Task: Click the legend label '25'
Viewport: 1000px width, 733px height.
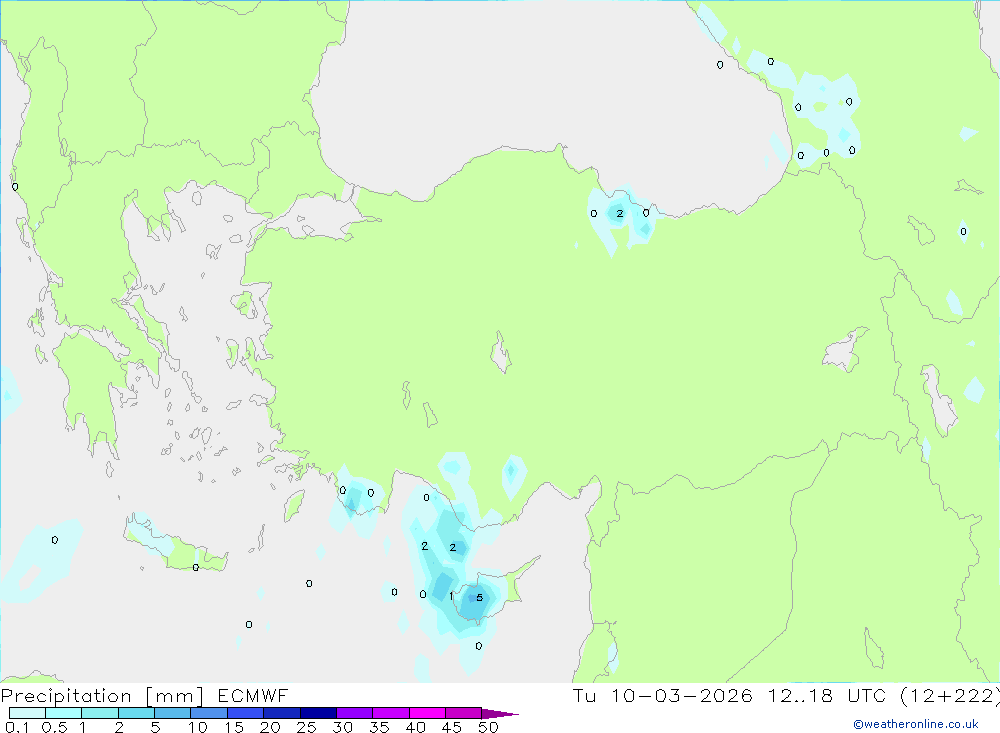Action: pyautogui.click(x=306, y=727)
